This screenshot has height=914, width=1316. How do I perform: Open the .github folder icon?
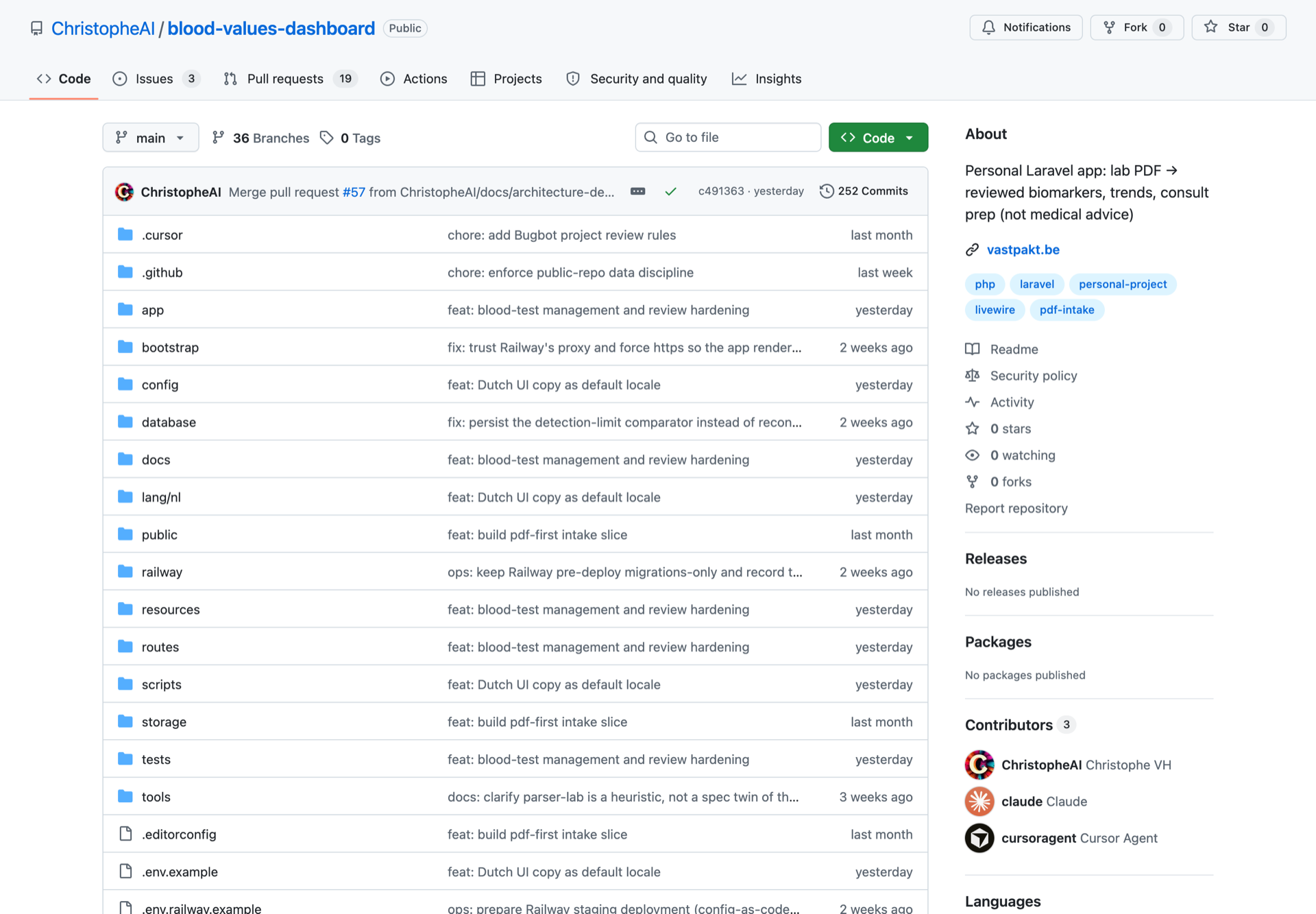(x=125, y=272)
